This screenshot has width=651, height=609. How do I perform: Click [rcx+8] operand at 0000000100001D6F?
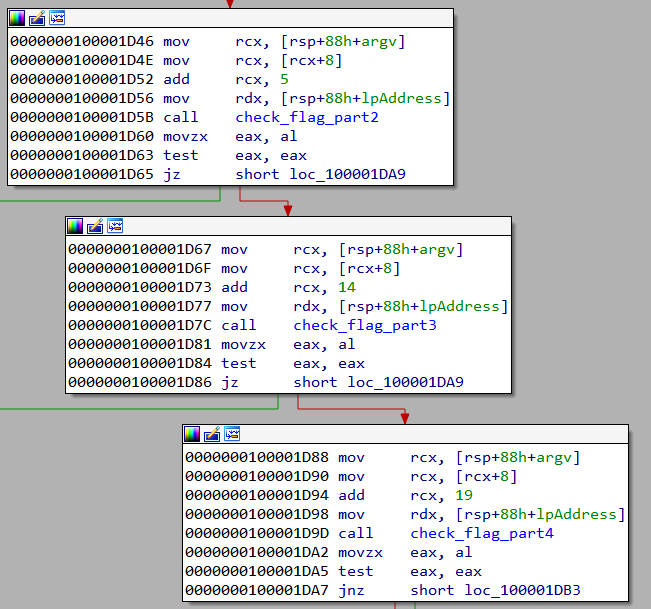(x=370, y=269)
